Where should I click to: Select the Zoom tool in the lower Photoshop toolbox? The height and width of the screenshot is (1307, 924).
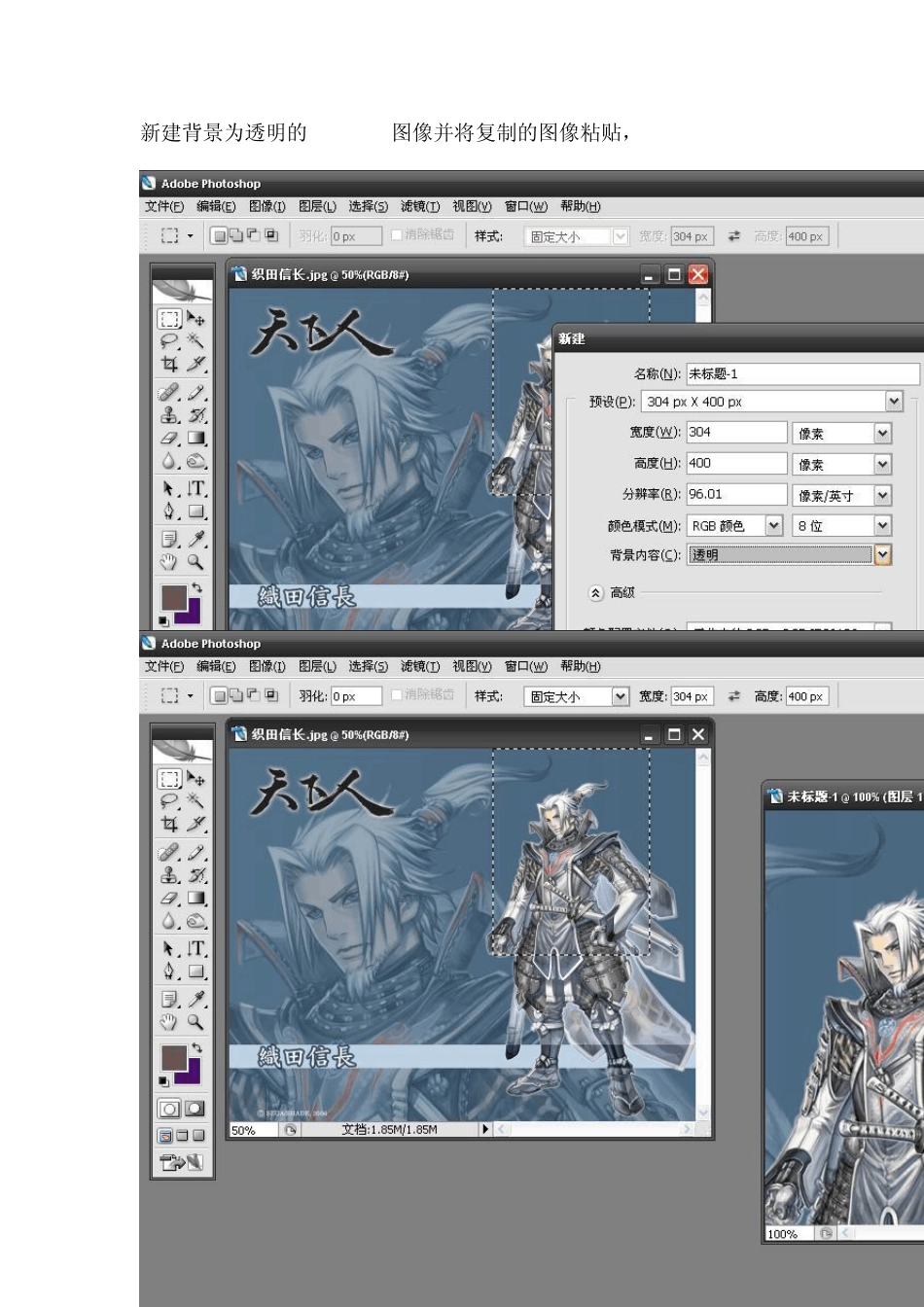point(195,1022)
